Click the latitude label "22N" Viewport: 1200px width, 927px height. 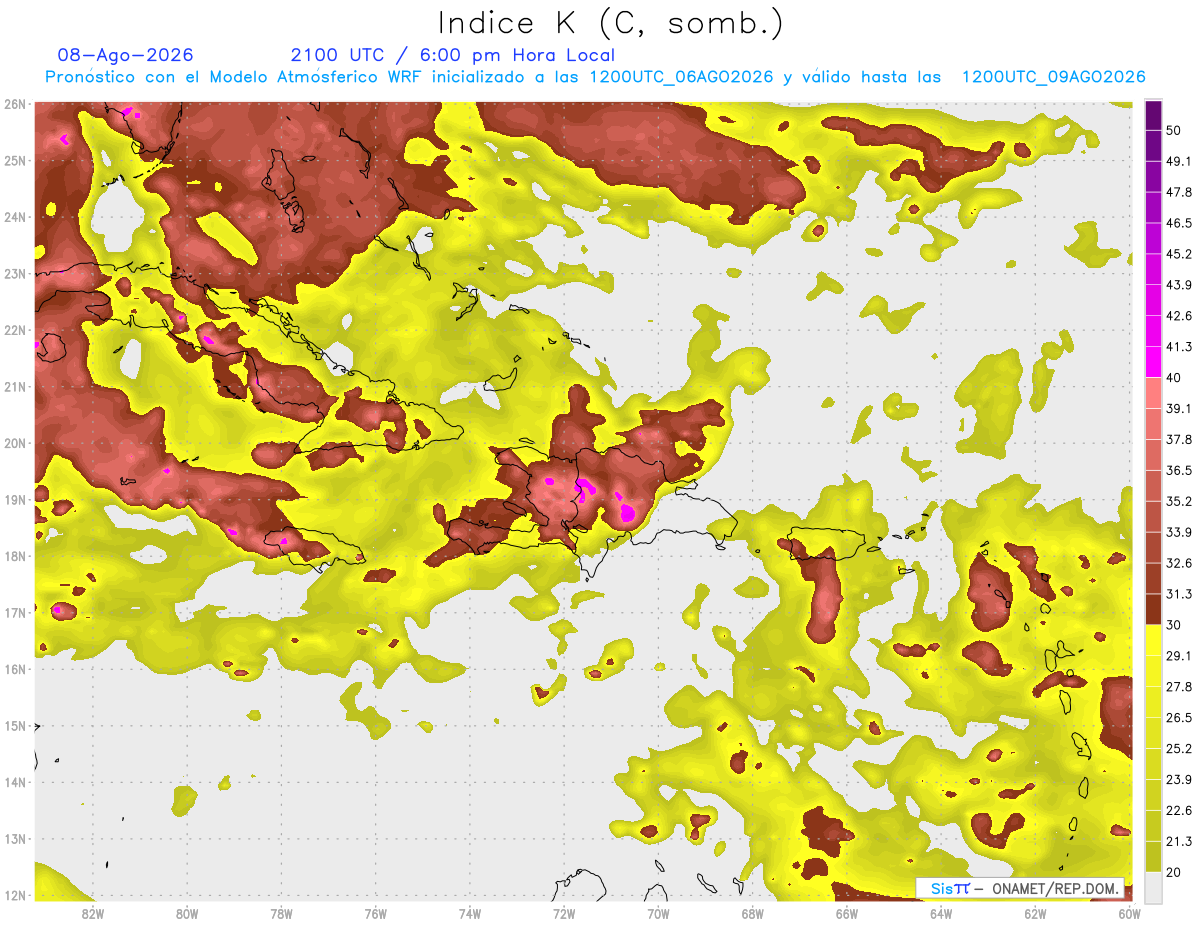point(14,330)
